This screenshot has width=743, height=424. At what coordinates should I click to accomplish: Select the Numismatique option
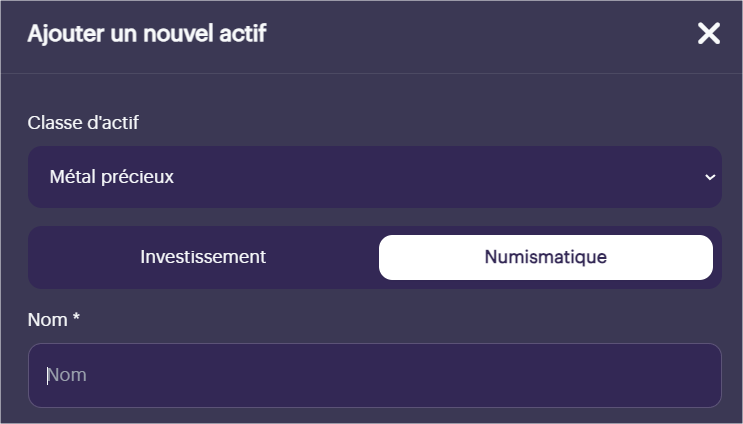(x=546, y=257)
